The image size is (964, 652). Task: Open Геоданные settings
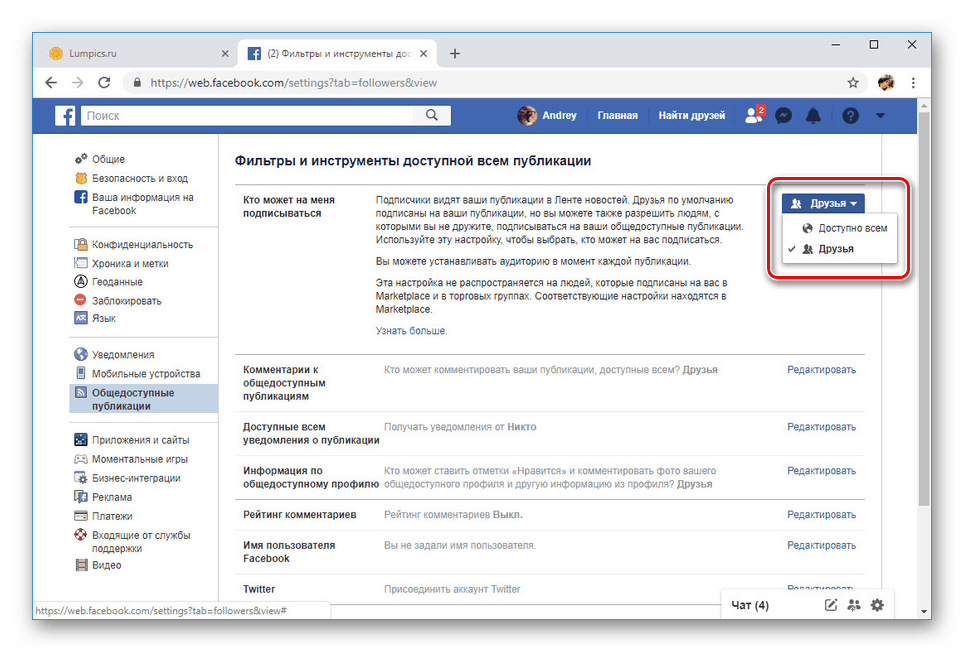(x=117, y=281)
